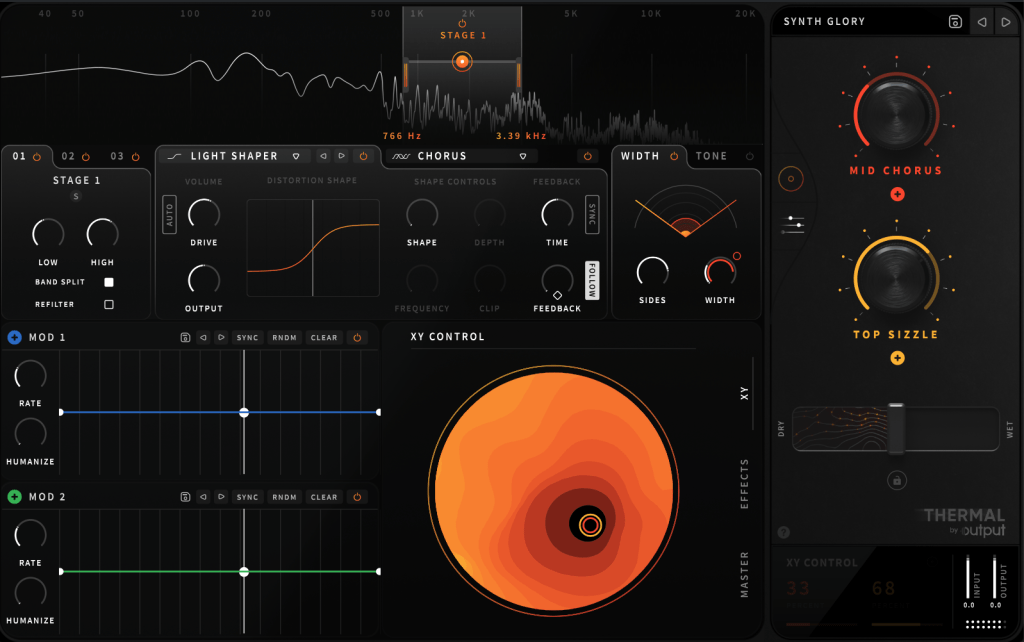Image resolution: width=1024 pixels, height=642 pixels.
Task: Open the help question mark icon
Action: coord(783,533)
